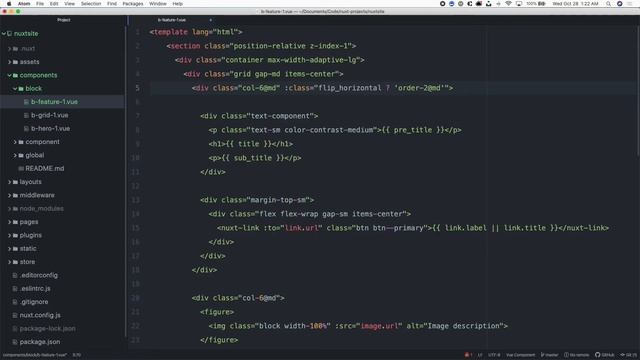Viewport: 640px width, 360px height.
Task: Click the file icon beside b-grid-1.vue
Action: pos(27,116)
